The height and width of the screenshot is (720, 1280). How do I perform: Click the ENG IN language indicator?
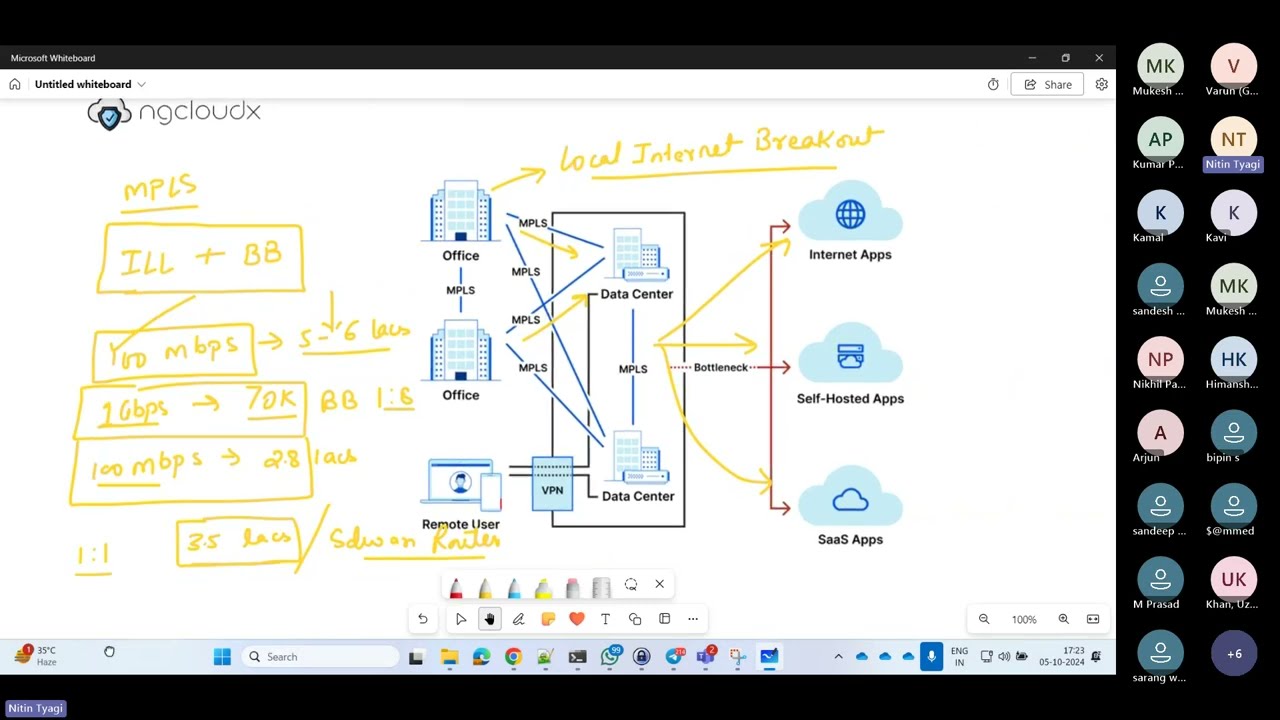(959, 657)
